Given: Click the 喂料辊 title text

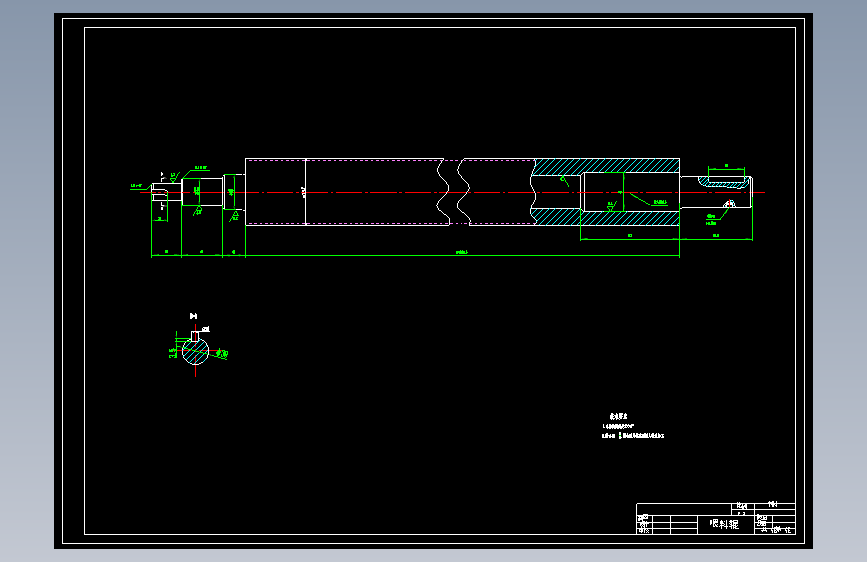Looking at the screenshot, I should 724,523.
